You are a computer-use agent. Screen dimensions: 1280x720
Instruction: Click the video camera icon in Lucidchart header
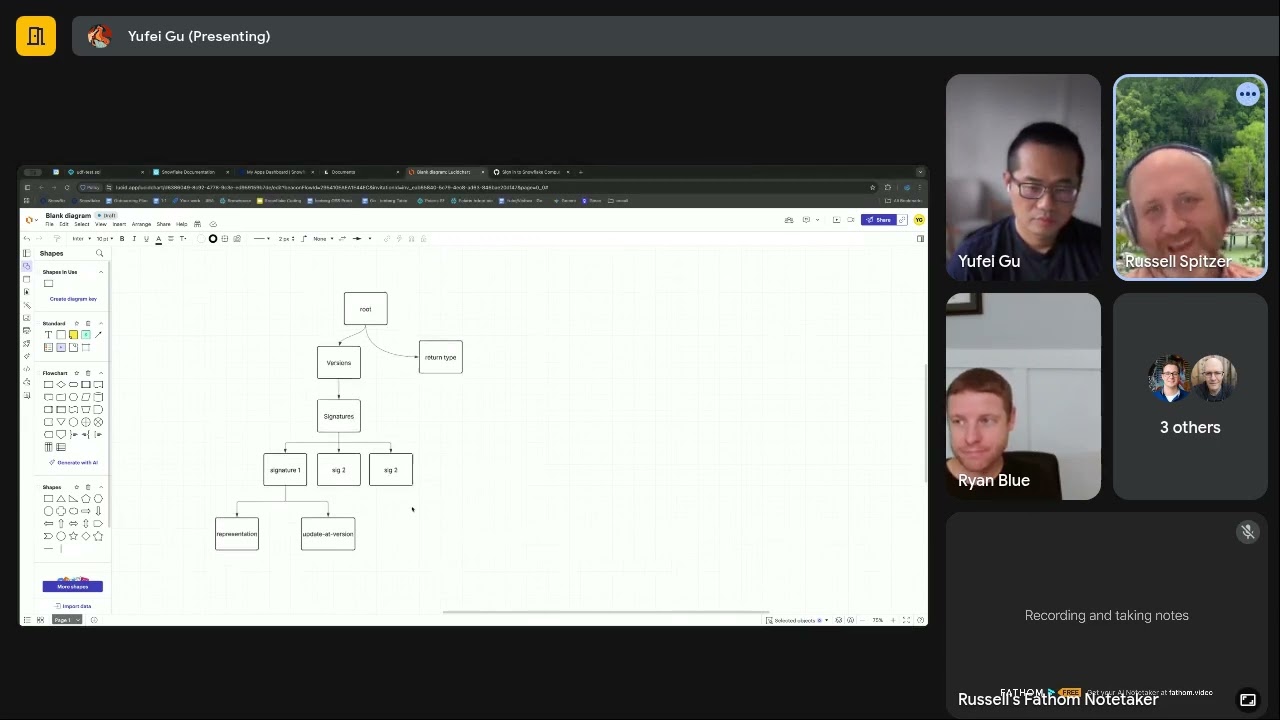[x=850, y=220]
